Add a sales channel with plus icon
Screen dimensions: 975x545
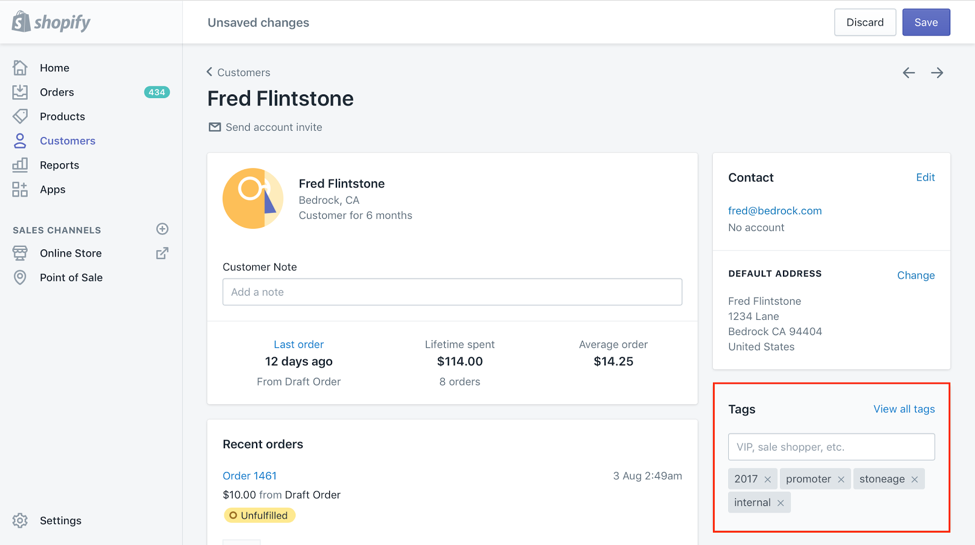tap(162, 229)
